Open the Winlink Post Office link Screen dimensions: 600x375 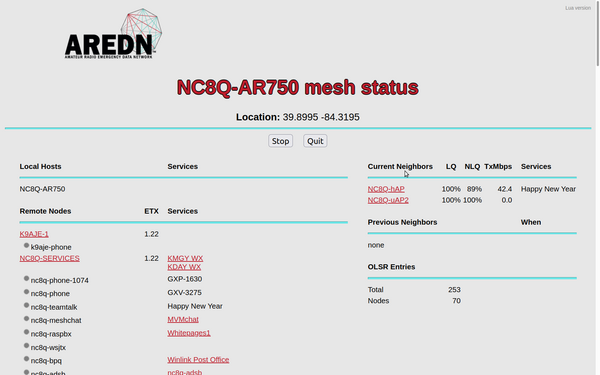coord(198,360)
